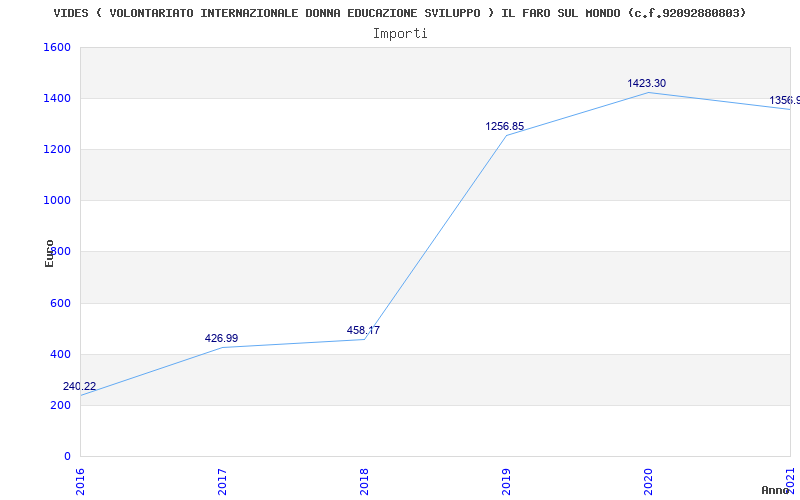This screenshot has height=500, width=800.
Task: Select the 458.17 value label
Action: [363, 330]
